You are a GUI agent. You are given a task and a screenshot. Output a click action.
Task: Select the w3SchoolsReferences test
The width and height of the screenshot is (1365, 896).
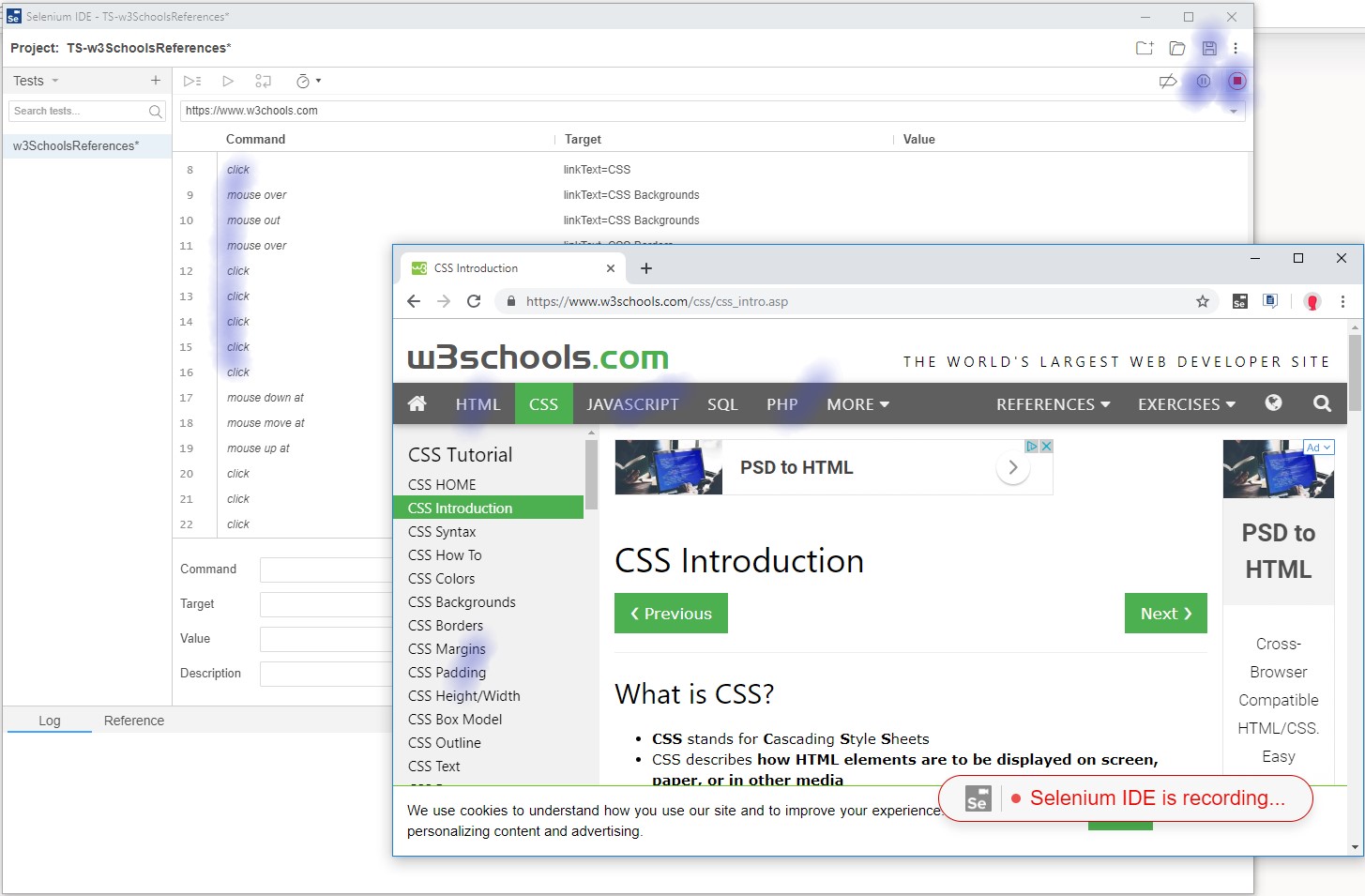pyautogui.click(x=86, y=145)
